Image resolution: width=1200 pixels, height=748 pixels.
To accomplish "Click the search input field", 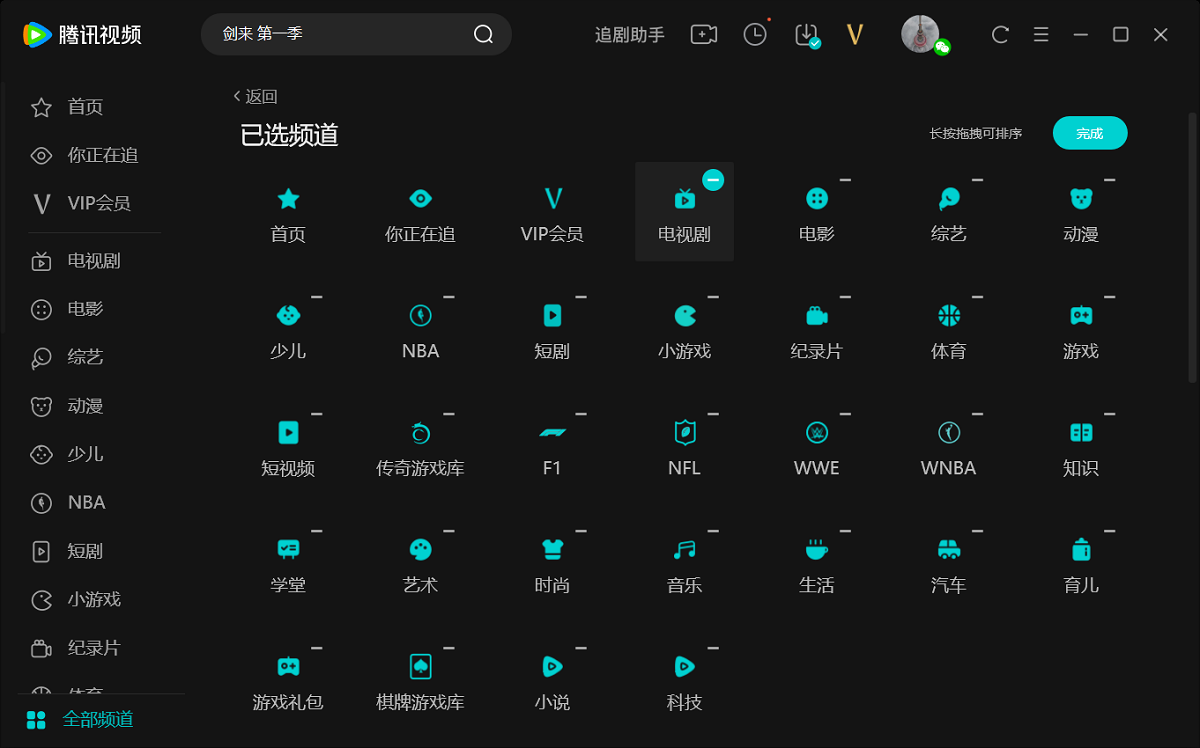I will pos(340,33).
